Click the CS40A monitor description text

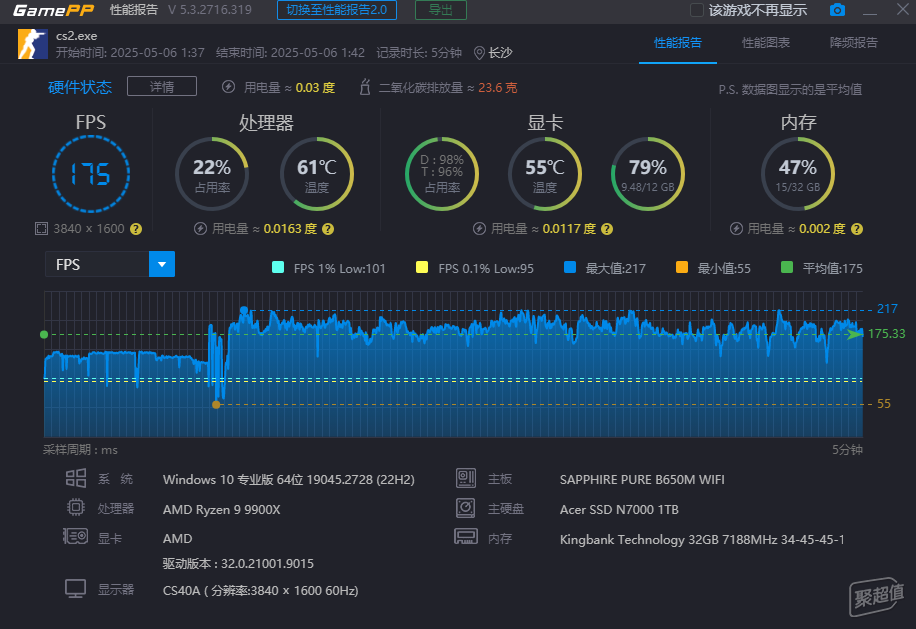point(261,590)
